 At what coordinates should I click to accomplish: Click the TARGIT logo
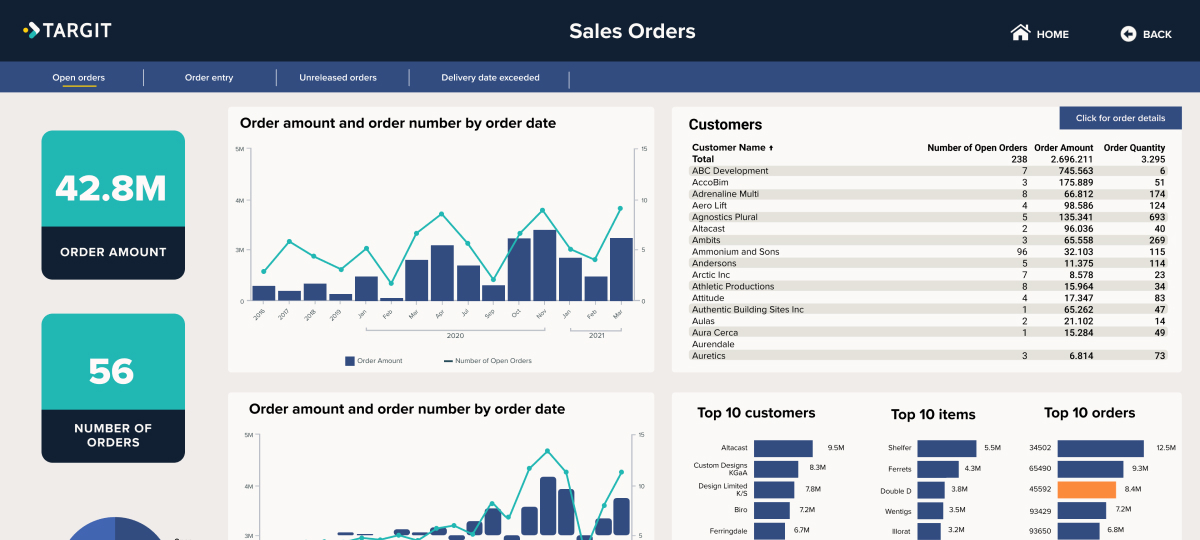67,30
